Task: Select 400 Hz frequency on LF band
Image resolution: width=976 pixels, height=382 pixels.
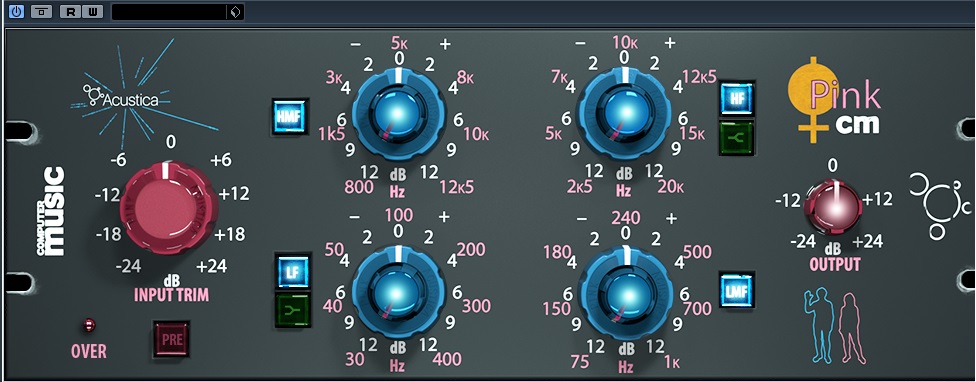Action: (448, 359)
